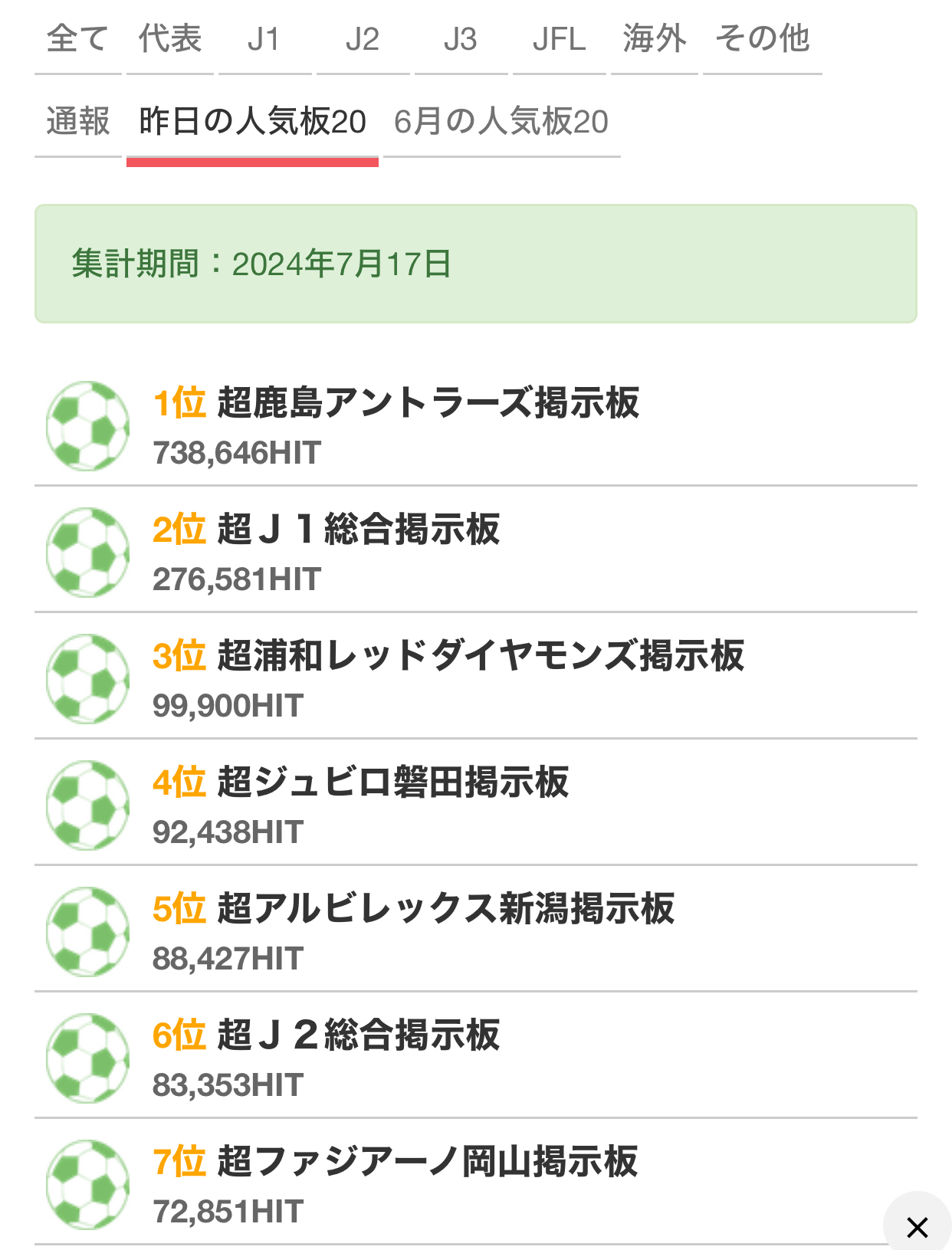Switch to the 全て tab
The width and height of the screenshot is (952, 1250).
(x=77, y=39)
